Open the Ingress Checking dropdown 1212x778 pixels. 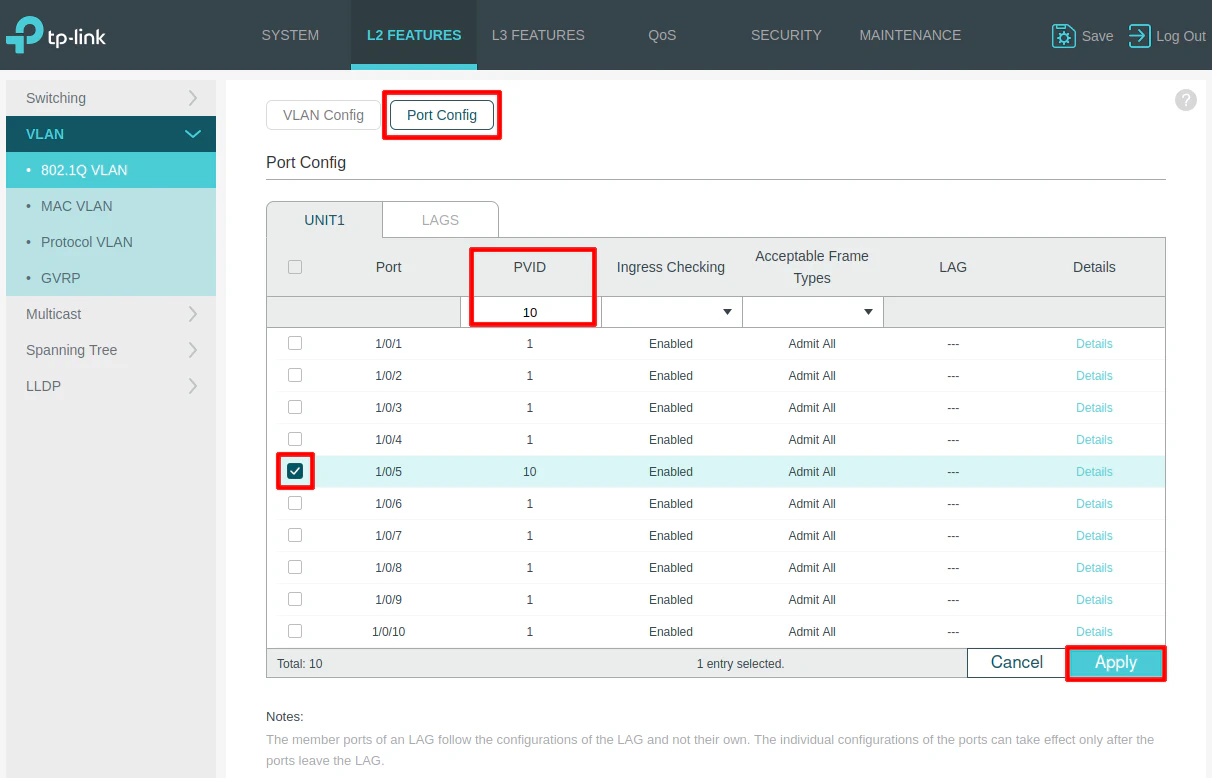coord(671,312)
